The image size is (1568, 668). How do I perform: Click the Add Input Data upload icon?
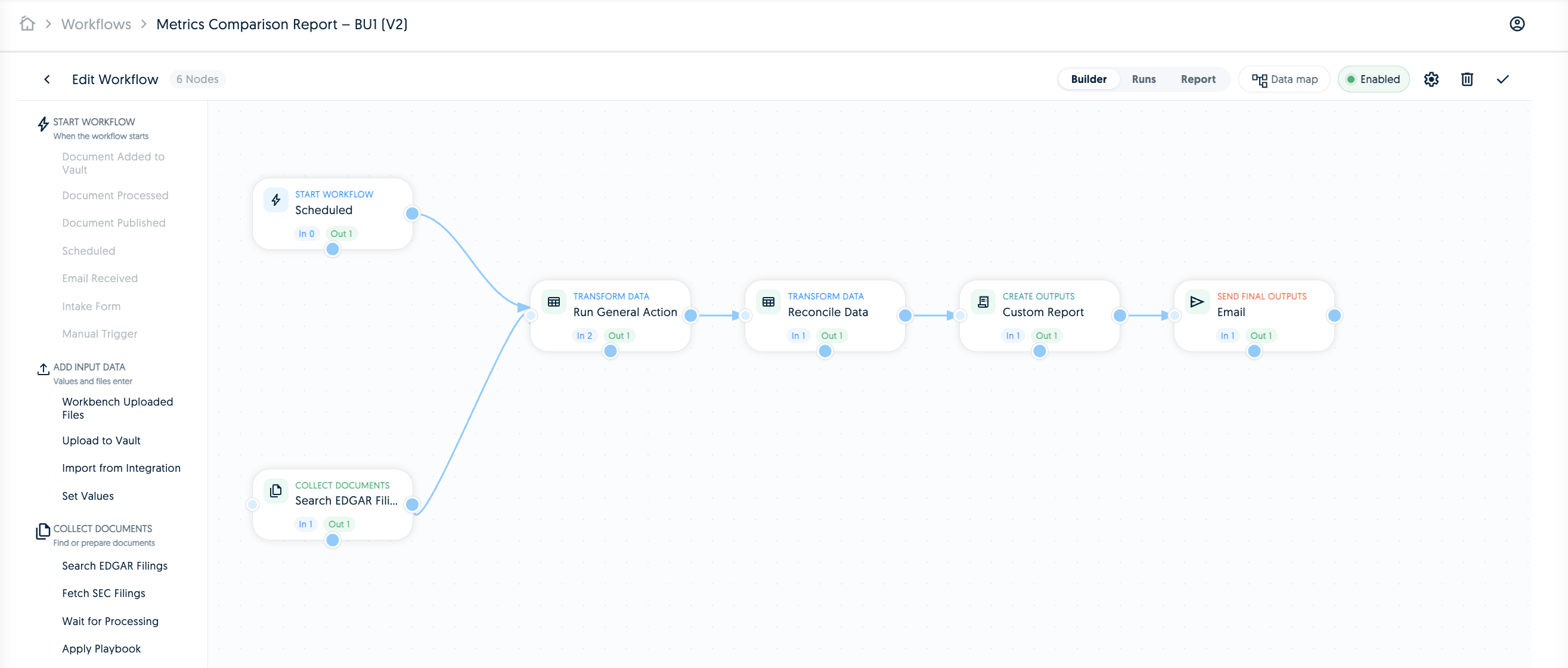pyautogui.click(x=42, y=369)
